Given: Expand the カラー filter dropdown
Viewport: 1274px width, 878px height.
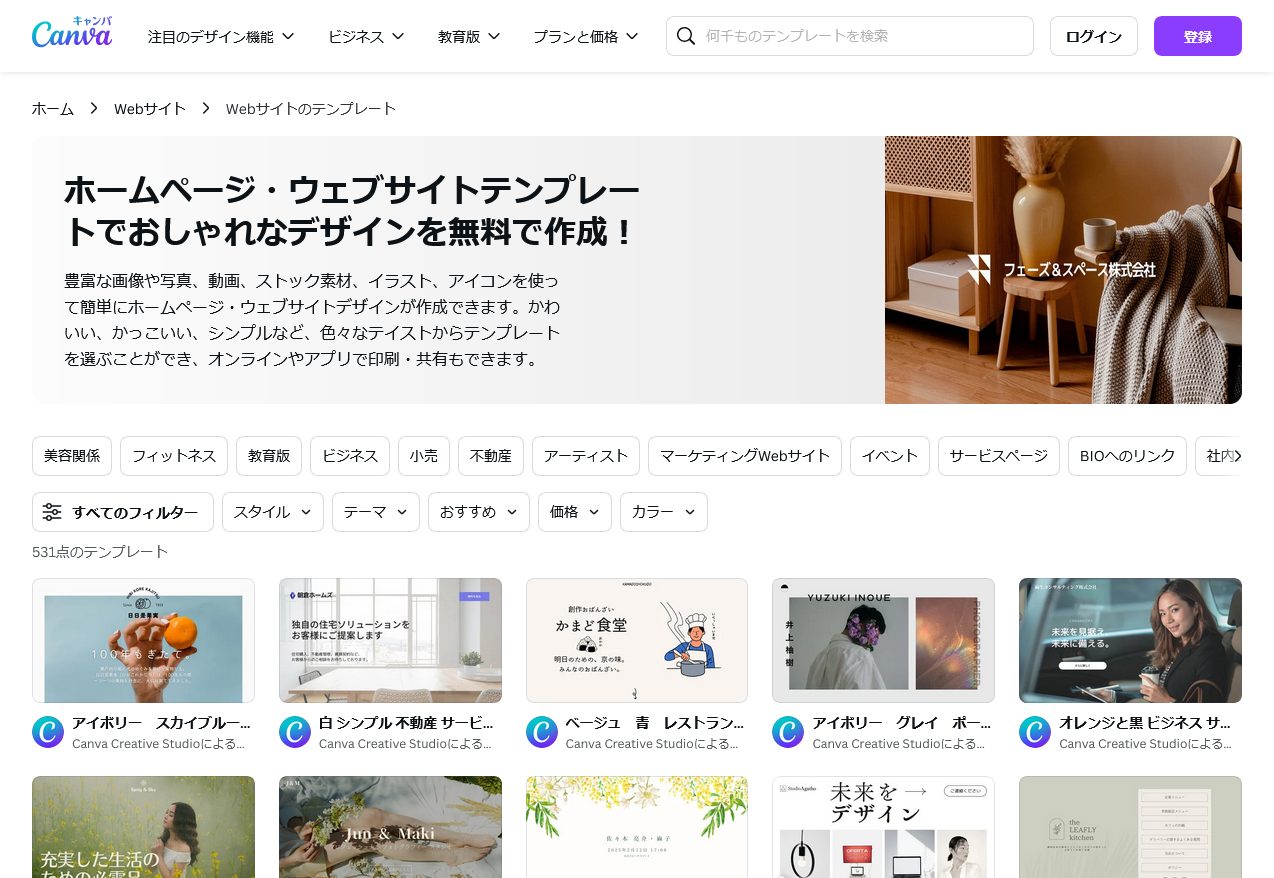Looking at the screenshot, I should (x=664, y=512).
